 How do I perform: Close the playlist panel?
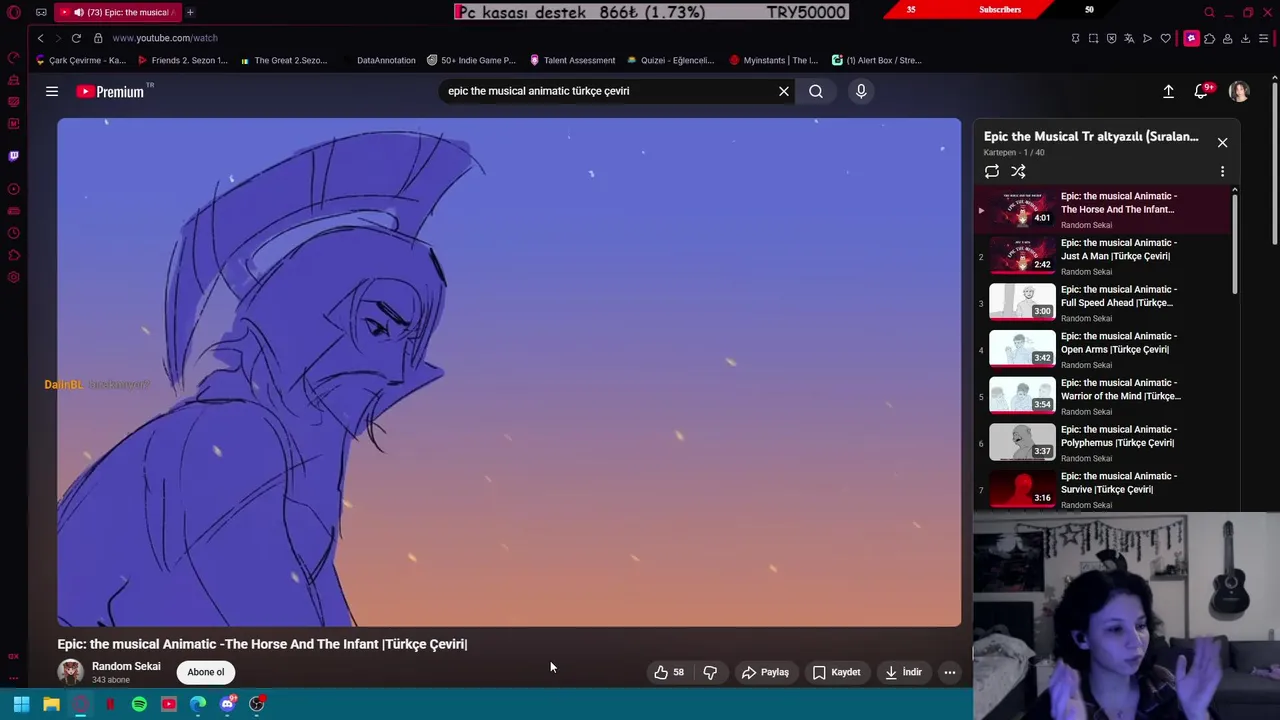[x=1222, y=143]
